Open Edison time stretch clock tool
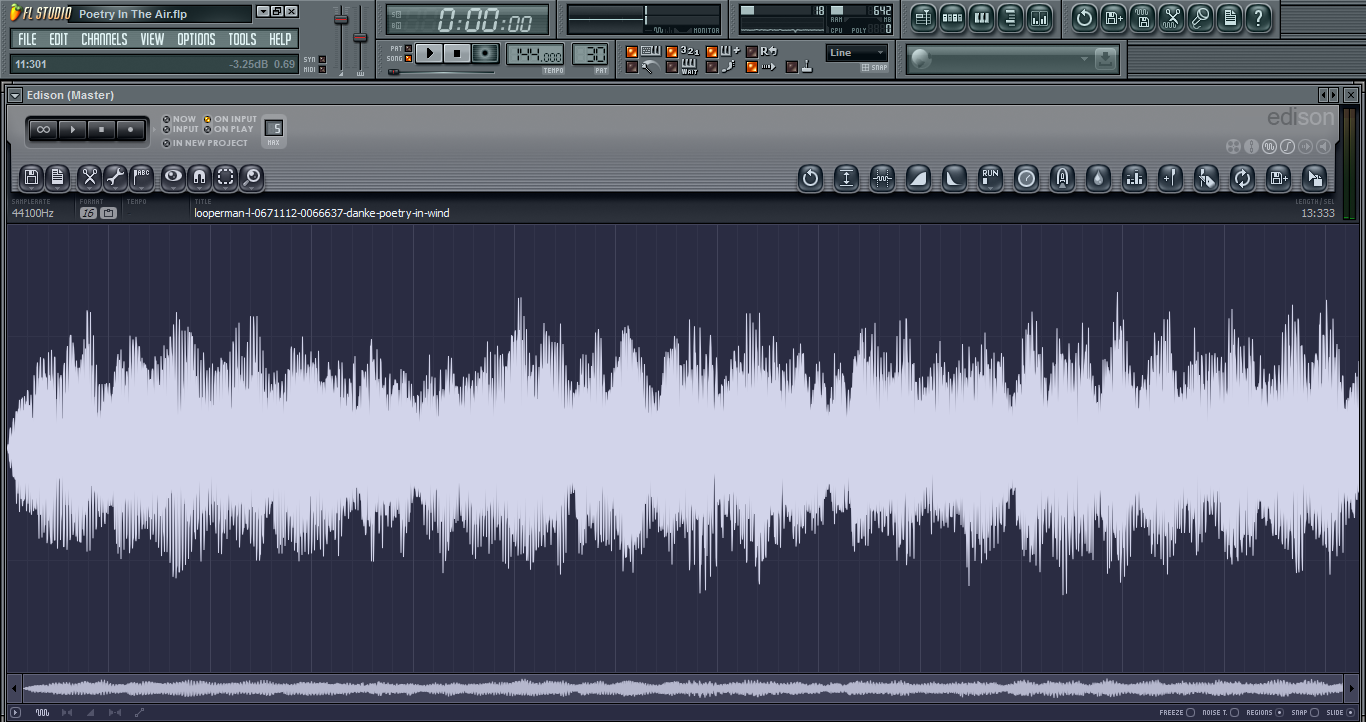 click(1026, 179)
